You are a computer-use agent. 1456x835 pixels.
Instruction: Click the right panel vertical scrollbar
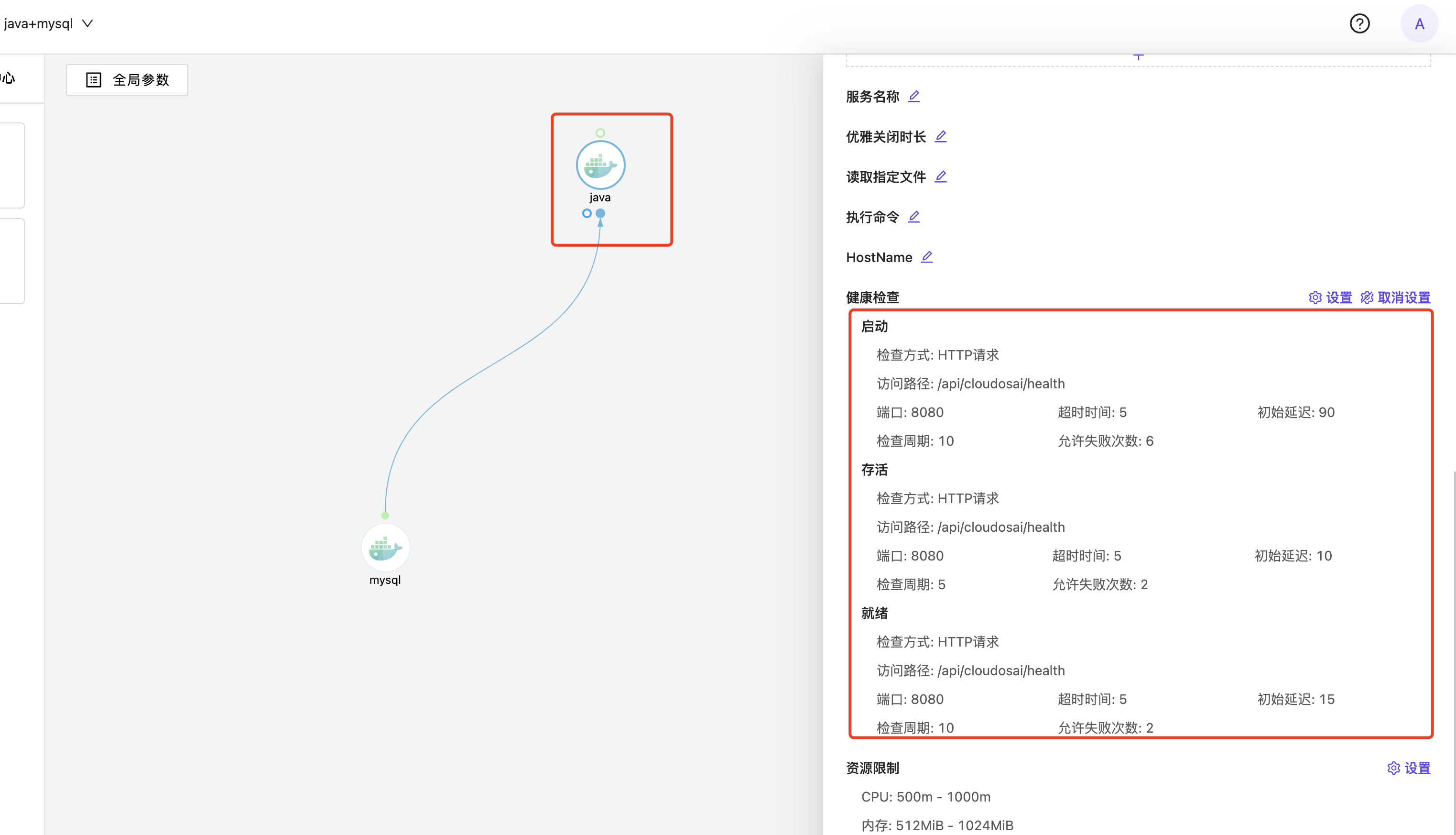[1453, 631]
